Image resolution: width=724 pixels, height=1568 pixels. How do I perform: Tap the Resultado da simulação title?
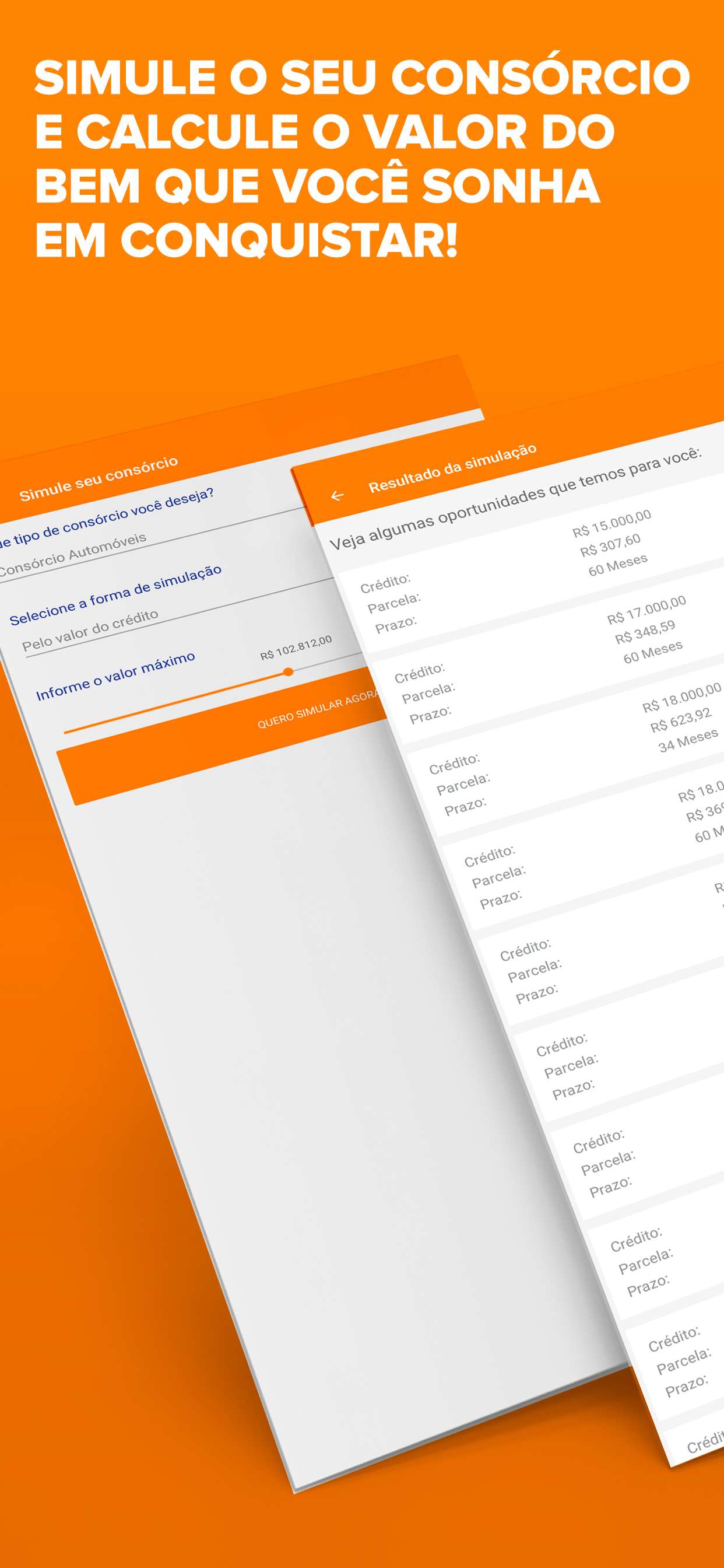(x=453, y=467)
